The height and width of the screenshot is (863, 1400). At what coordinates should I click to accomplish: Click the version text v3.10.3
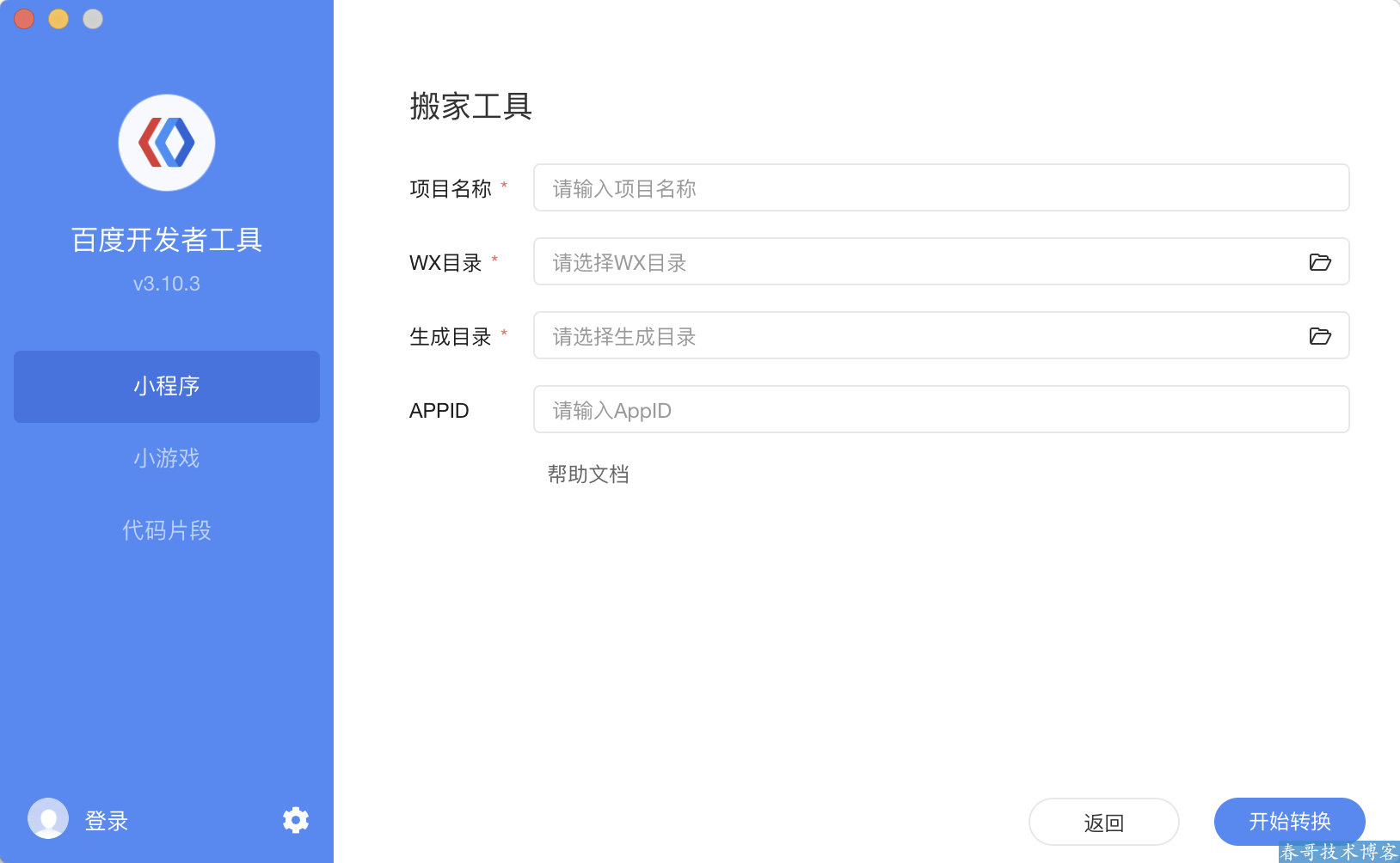[x=167, y=284]
